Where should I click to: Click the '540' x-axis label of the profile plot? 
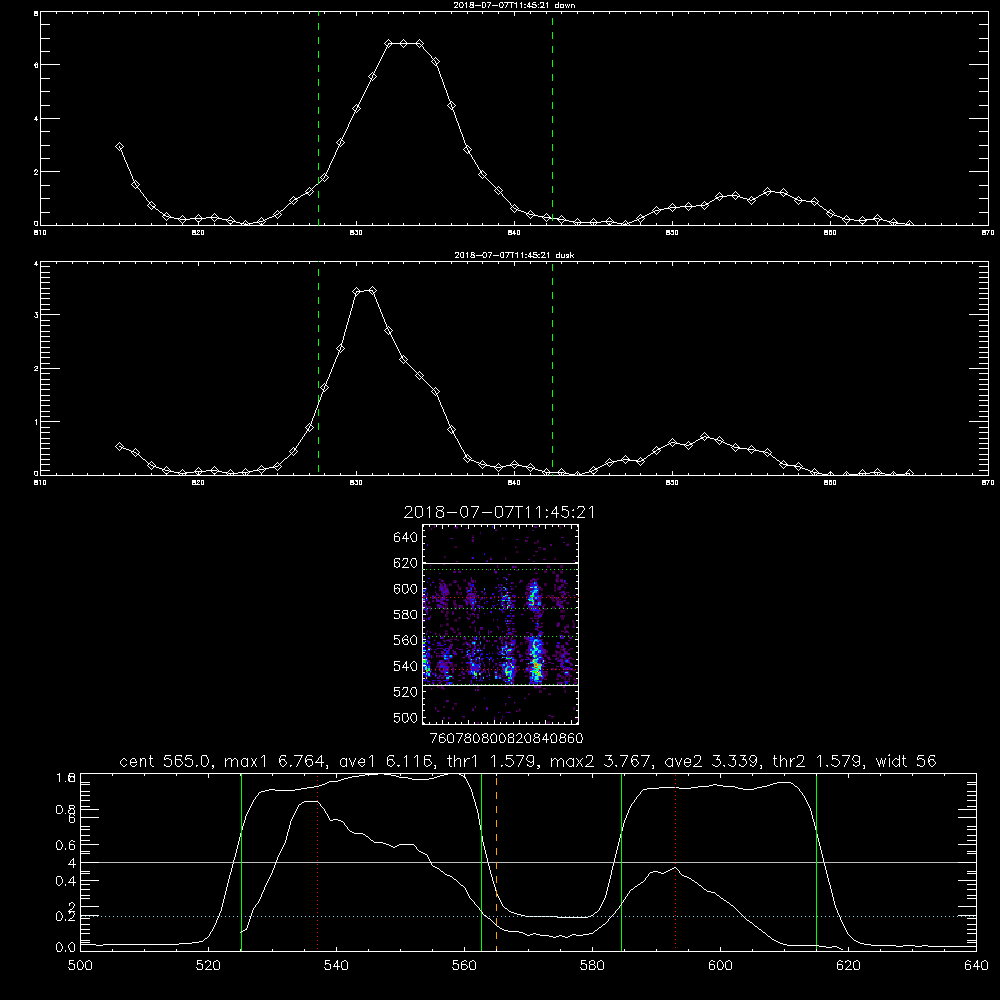[x=336, y=966]
